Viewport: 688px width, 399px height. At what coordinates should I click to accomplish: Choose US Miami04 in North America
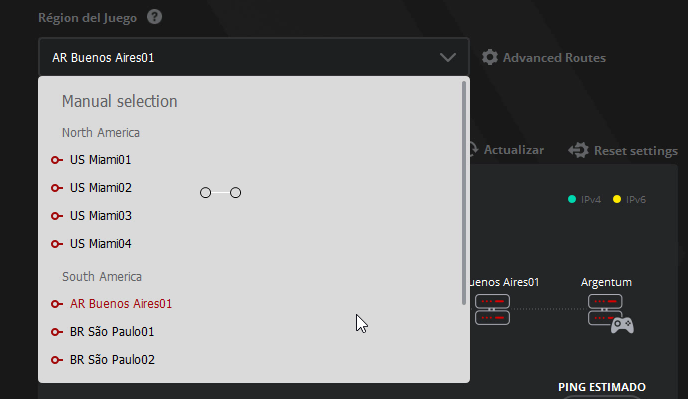pos(100,244)
